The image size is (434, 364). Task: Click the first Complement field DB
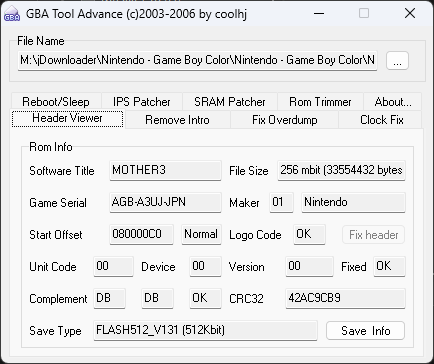pos(109,298)
